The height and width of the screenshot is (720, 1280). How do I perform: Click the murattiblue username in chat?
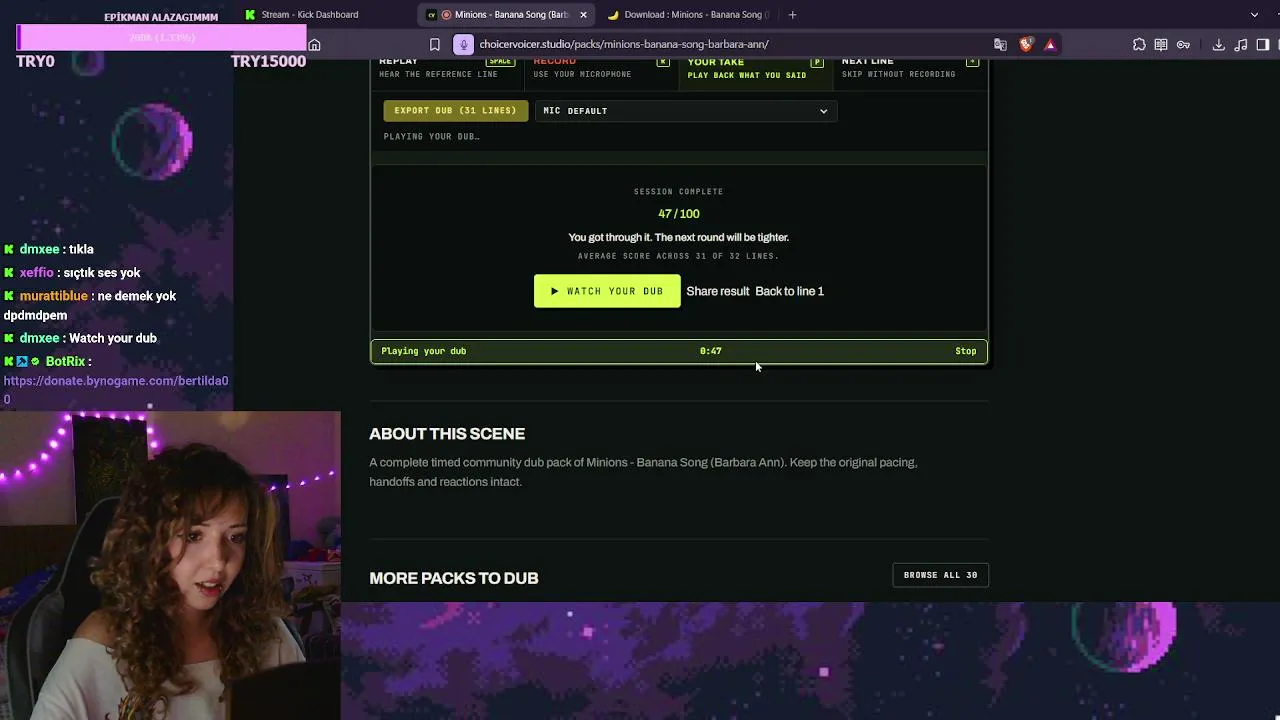54,296
